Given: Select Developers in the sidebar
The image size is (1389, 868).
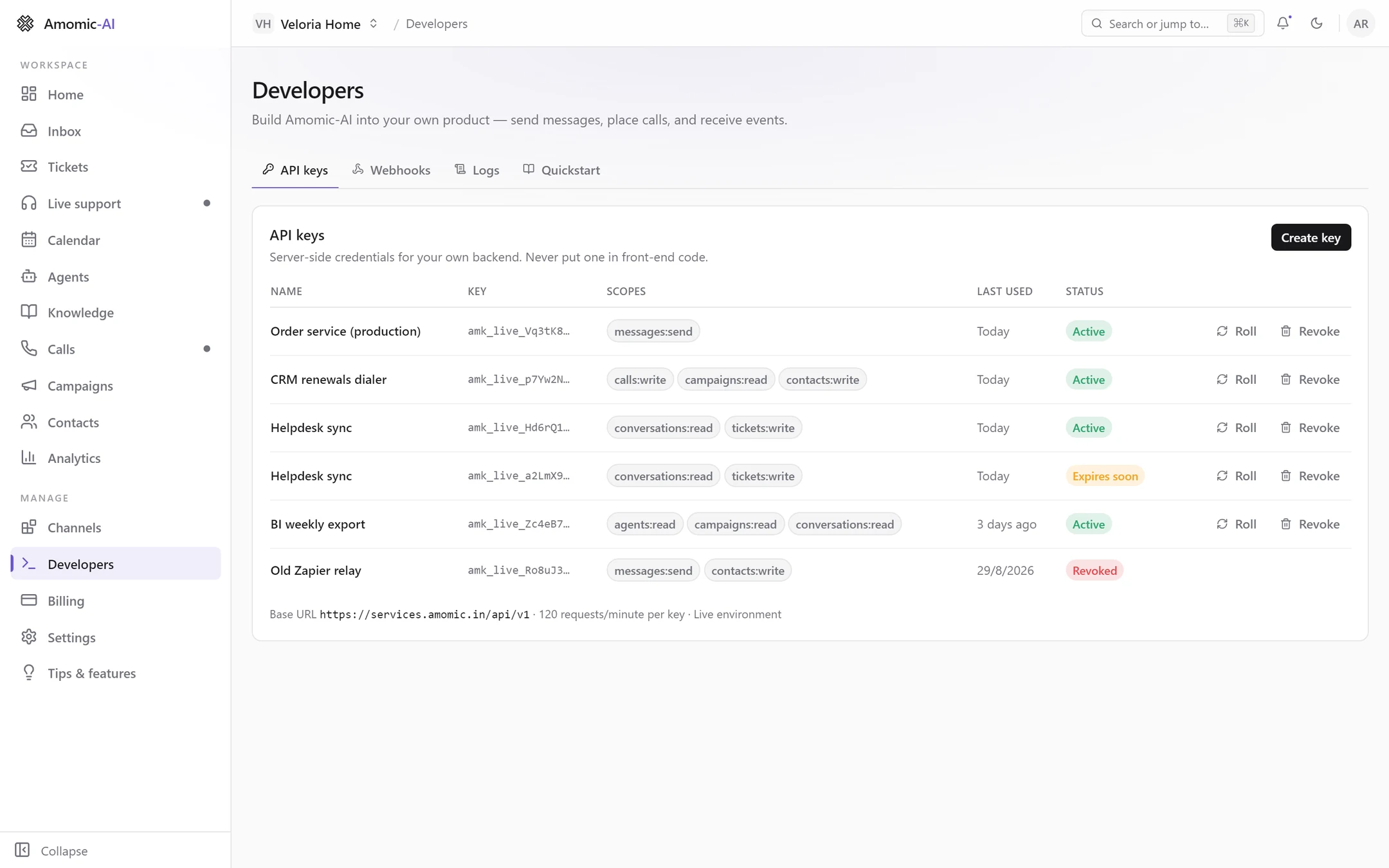Looking at the screenshot, I should 116,564.
